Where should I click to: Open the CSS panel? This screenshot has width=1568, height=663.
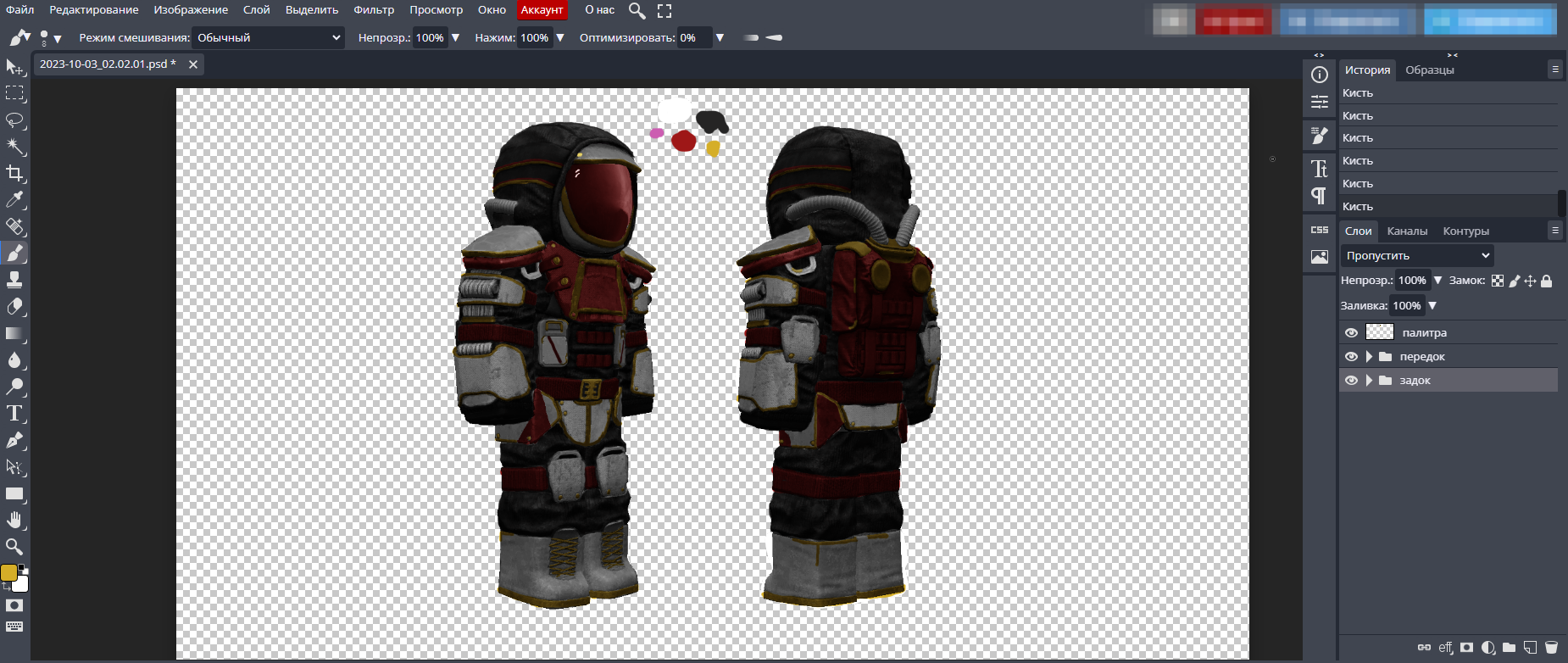(x=1320, y=230)
